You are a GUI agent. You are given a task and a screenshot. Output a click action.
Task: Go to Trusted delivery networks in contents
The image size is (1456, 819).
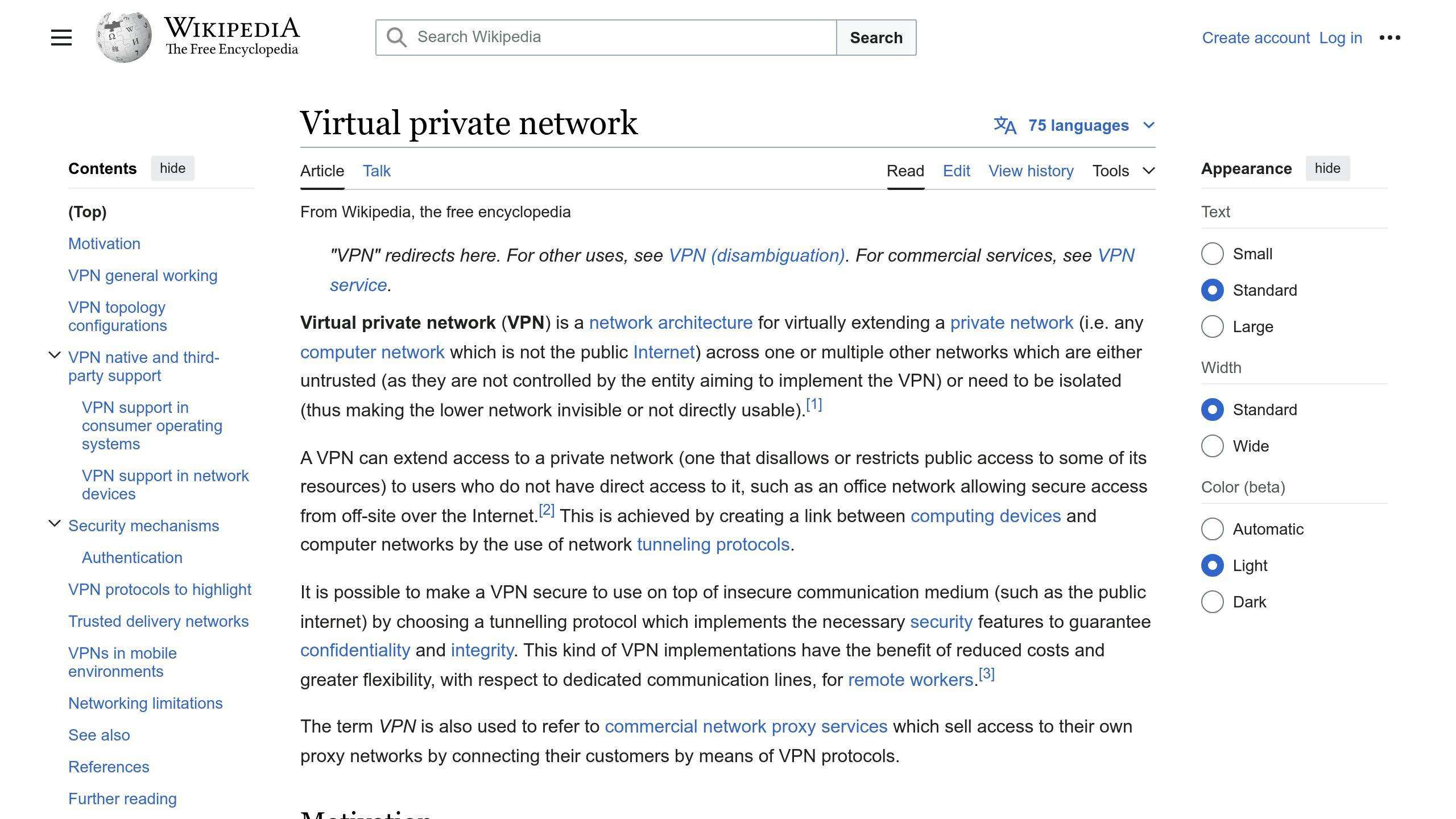click(x=159, y=621)
